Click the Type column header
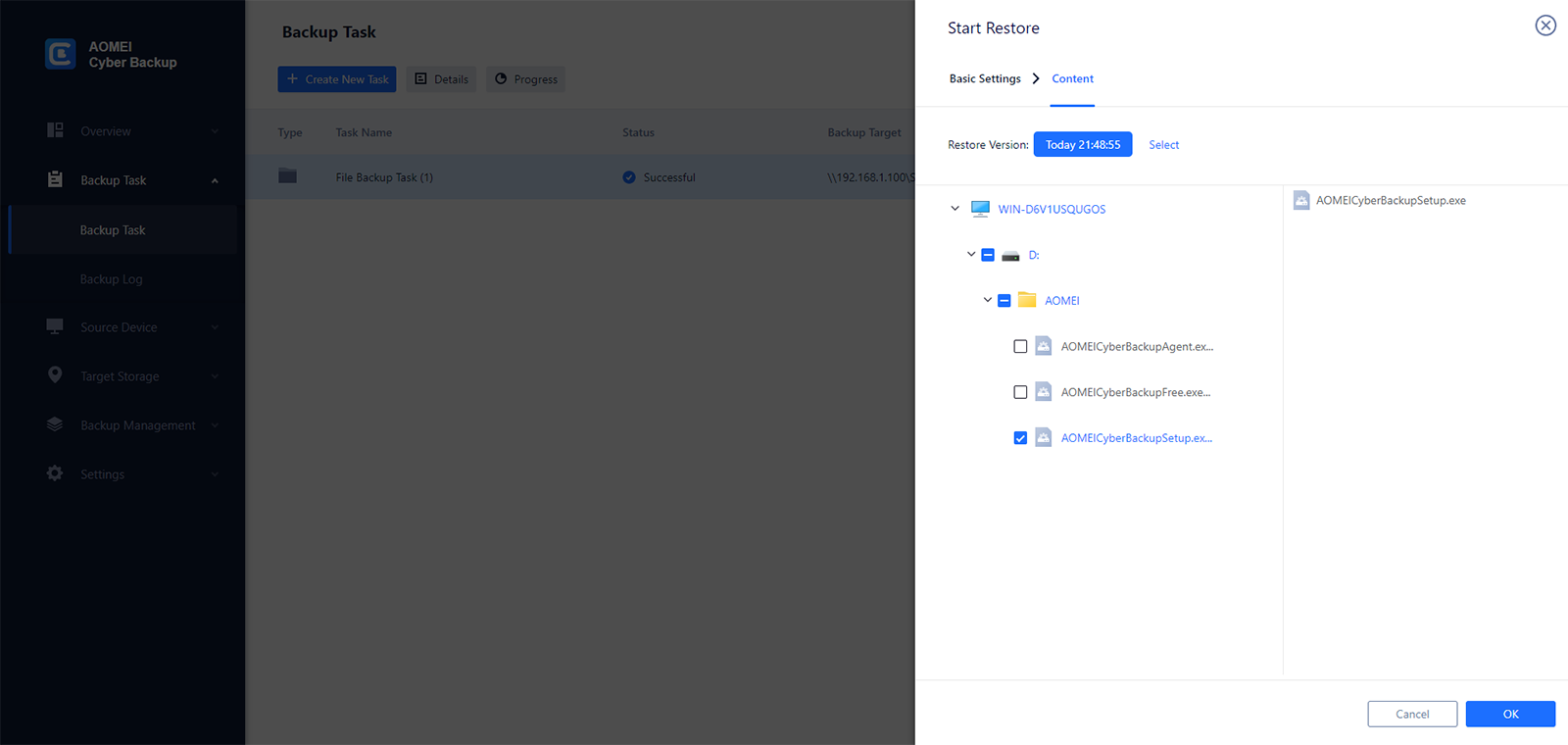Image resolution: width=1568 pixels, height=745 pixels. 290,132
